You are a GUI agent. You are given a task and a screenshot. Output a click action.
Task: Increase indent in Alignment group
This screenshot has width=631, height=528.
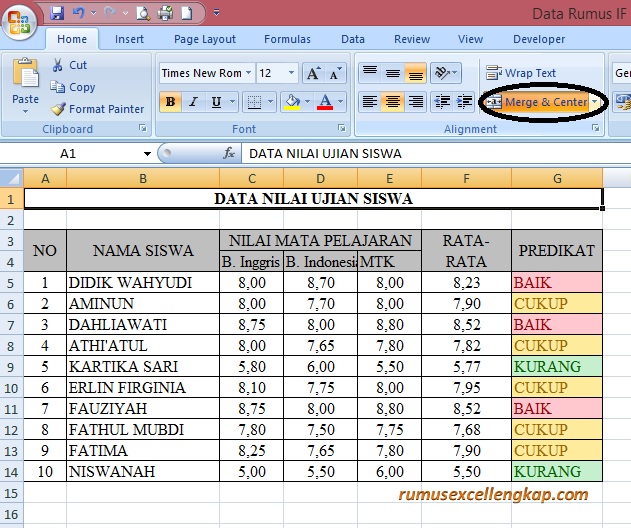(464, 102)
